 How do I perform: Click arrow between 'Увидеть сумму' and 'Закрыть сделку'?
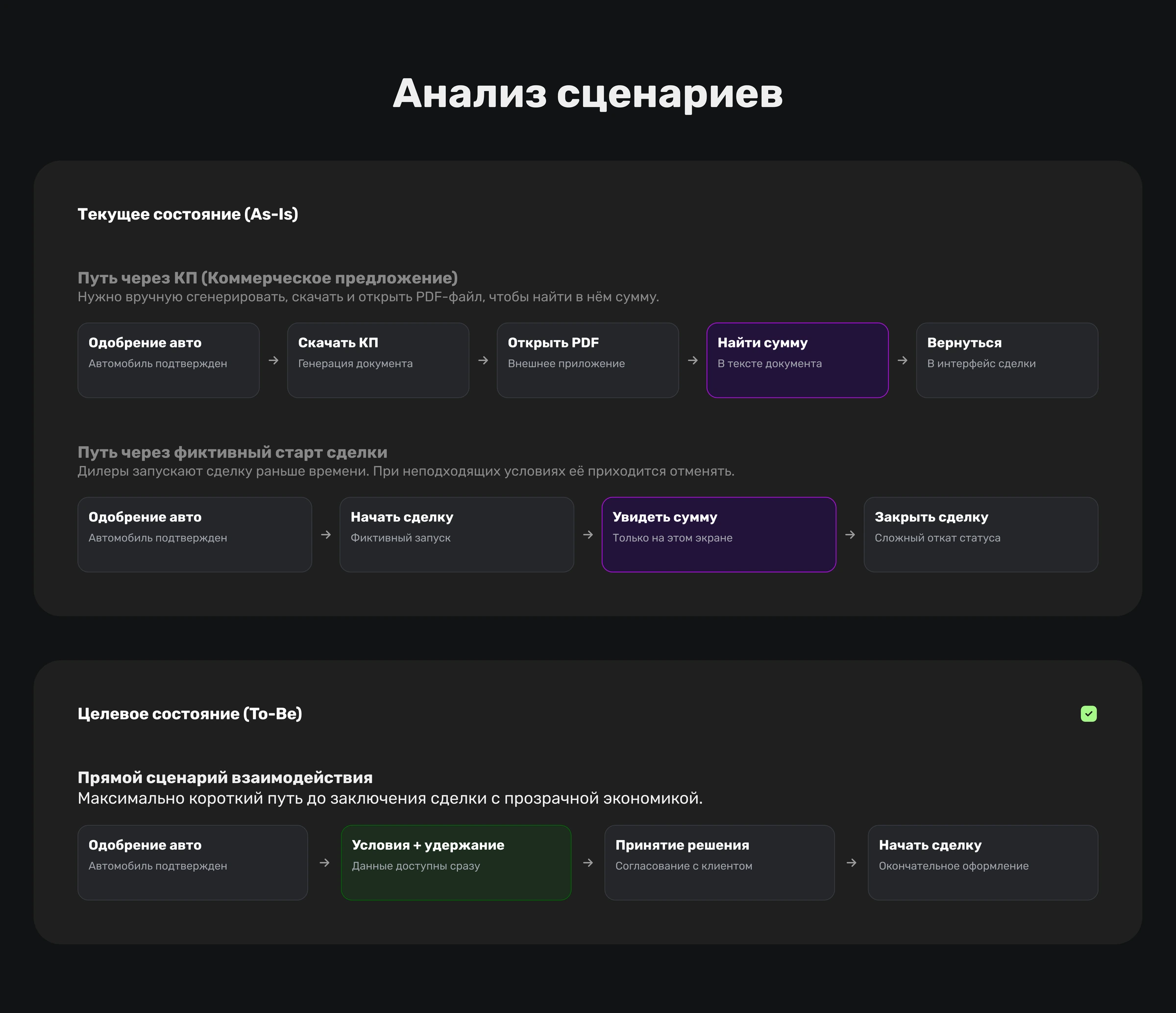850,535
